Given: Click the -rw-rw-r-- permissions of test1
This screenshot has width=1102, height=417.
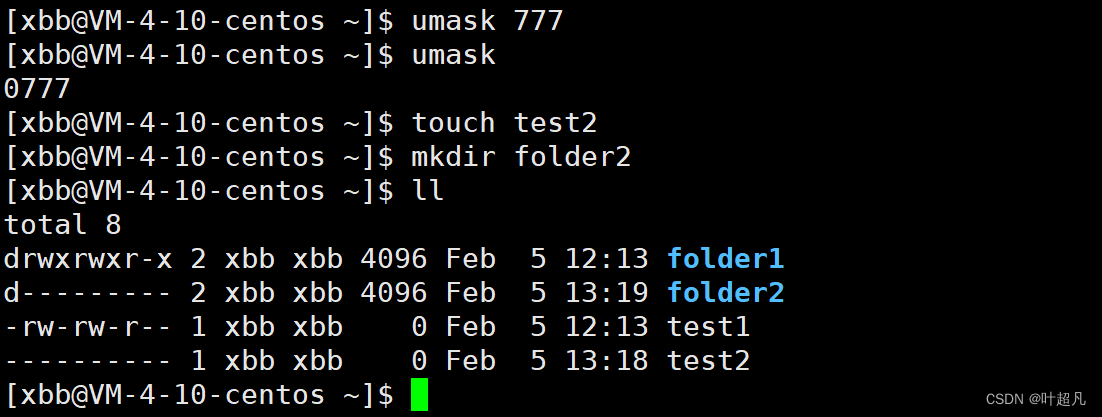Looking at the screenshot, I should tap(88, 327).
